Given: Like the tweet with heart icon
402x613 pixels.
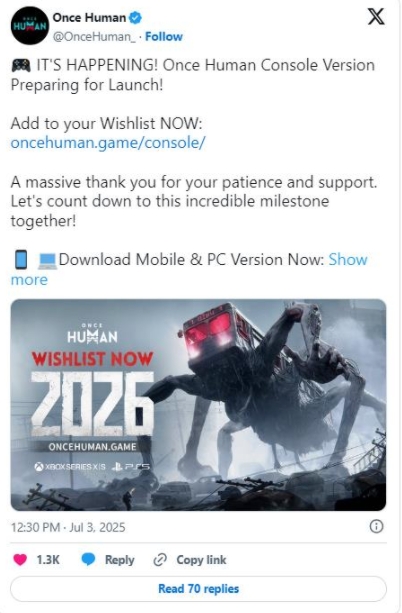Looking at the screenshot, I should (20, 559).
